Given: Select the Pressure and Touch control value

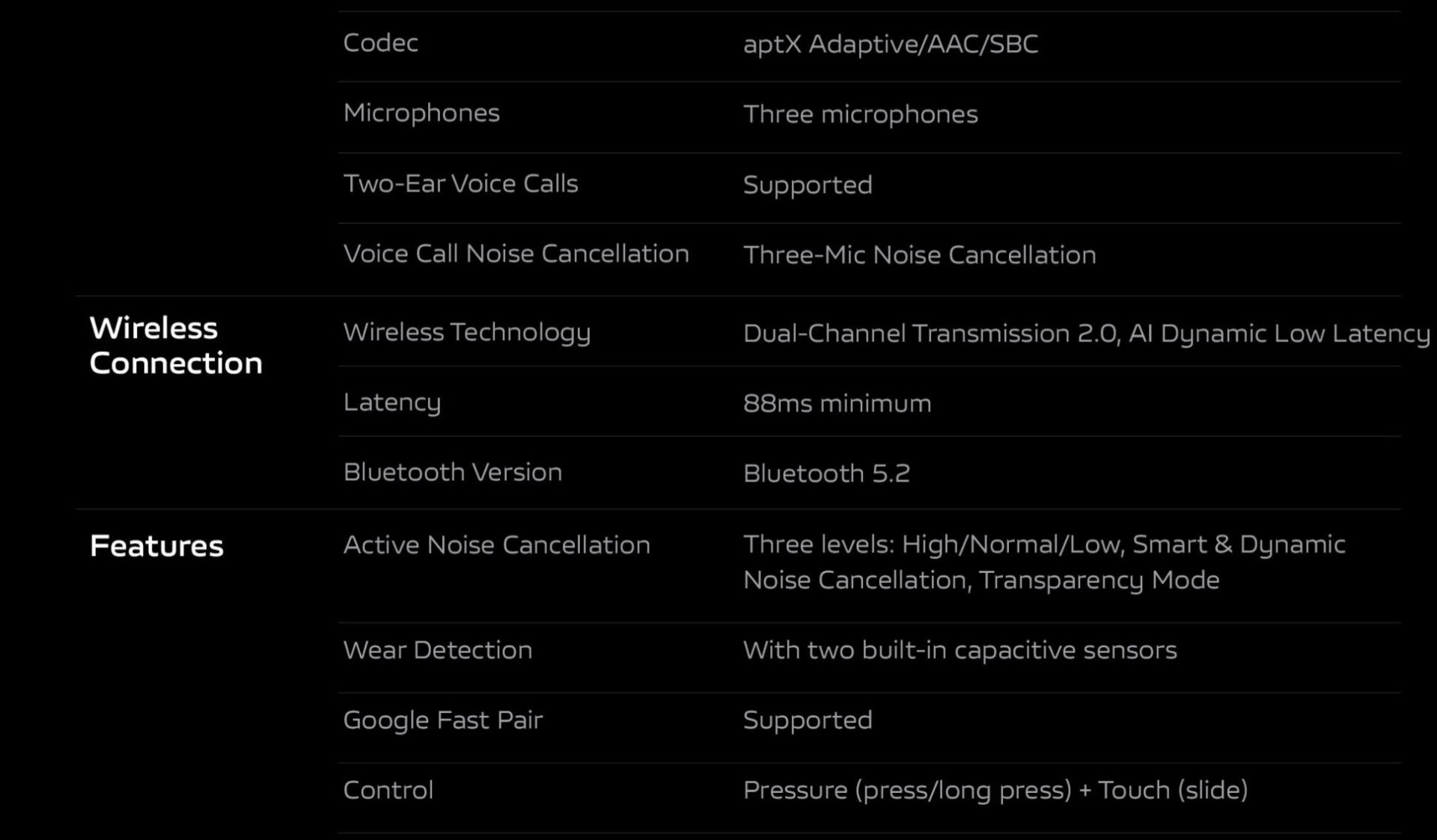Looking at the screenshot, I should tap(995, 791).
